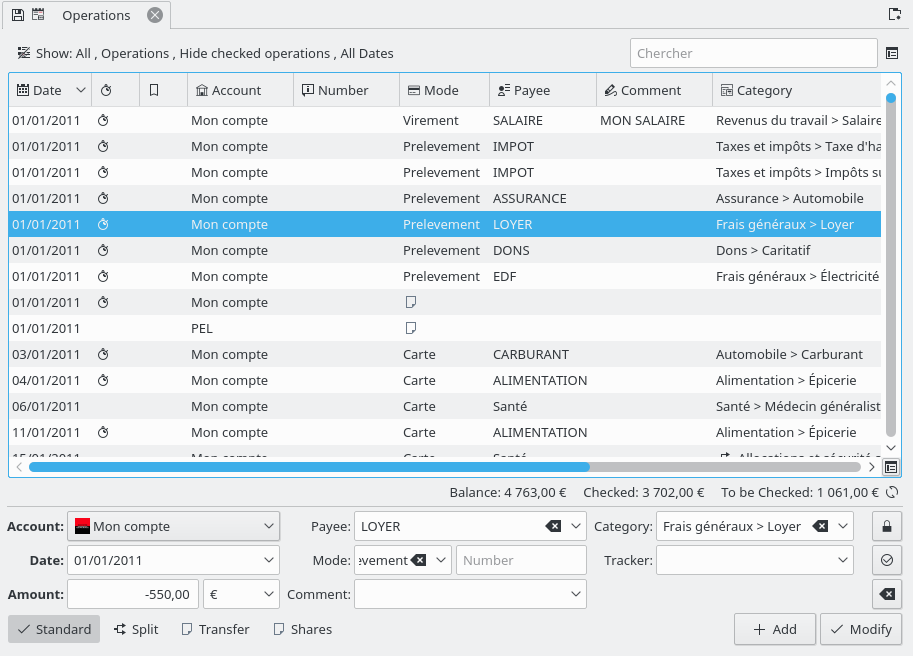Expand the Category dropdown list
913x656 pixels.
pos(843,526)
